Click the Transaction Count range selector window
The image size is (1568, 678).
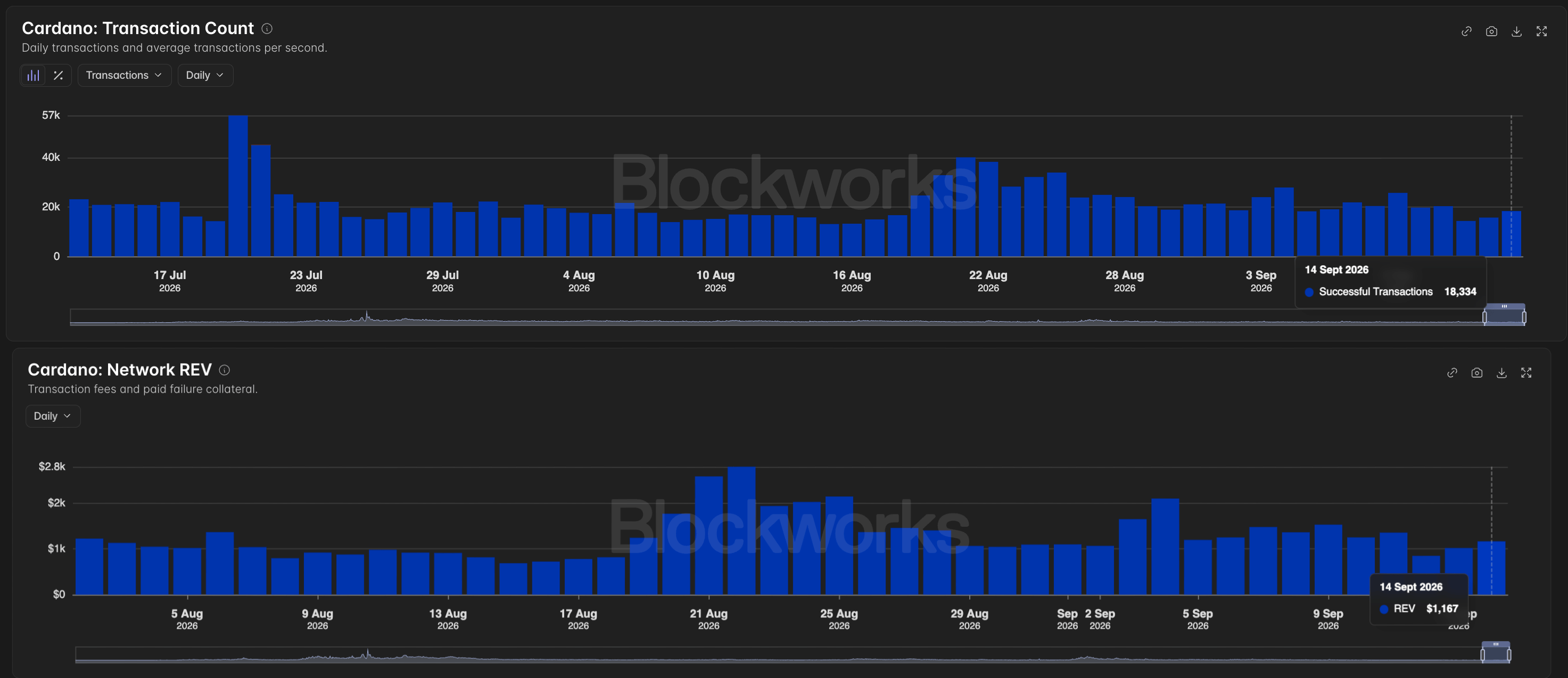(x=1504, y=315)
